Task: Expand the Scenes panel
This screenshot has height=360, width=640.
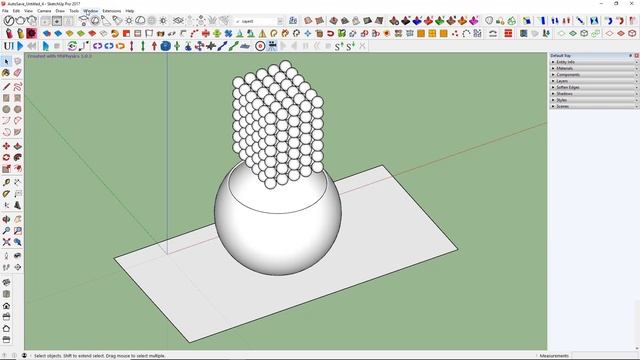Action: click(x=594, y=107)
